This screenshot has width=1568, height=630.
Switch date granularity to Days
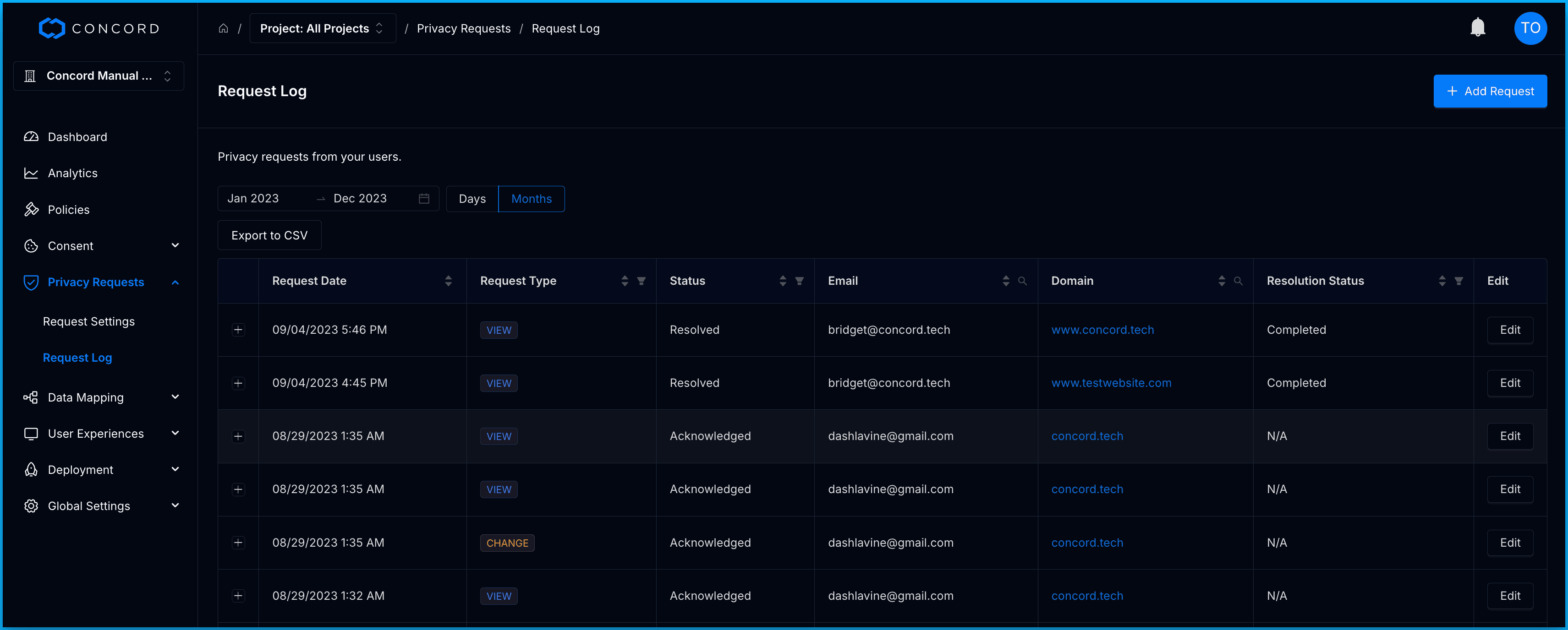(x=472, y=199)
